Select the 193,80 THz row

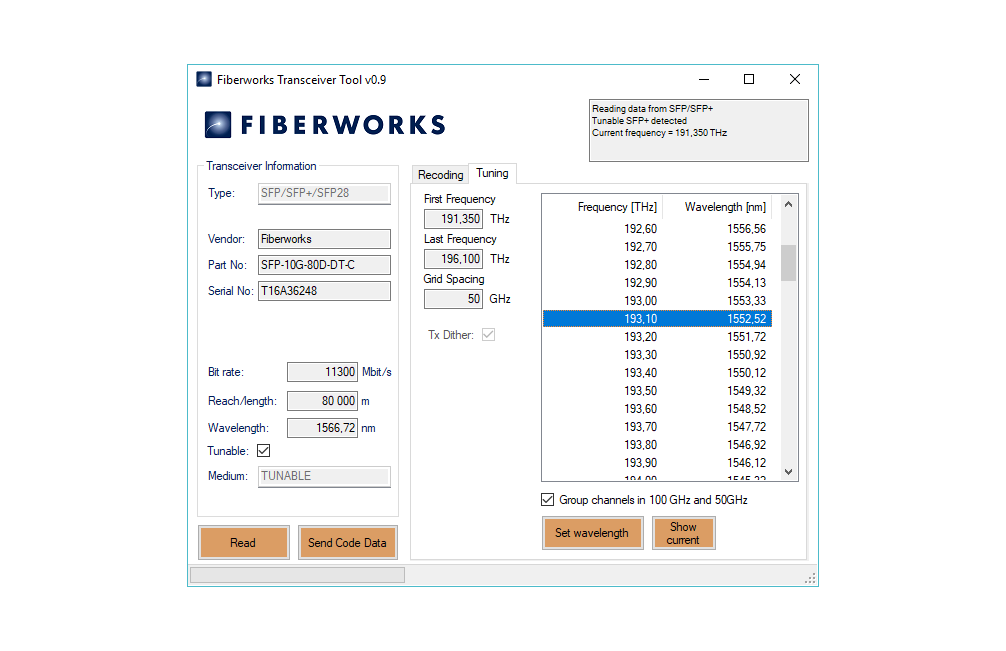click(657, 444)
